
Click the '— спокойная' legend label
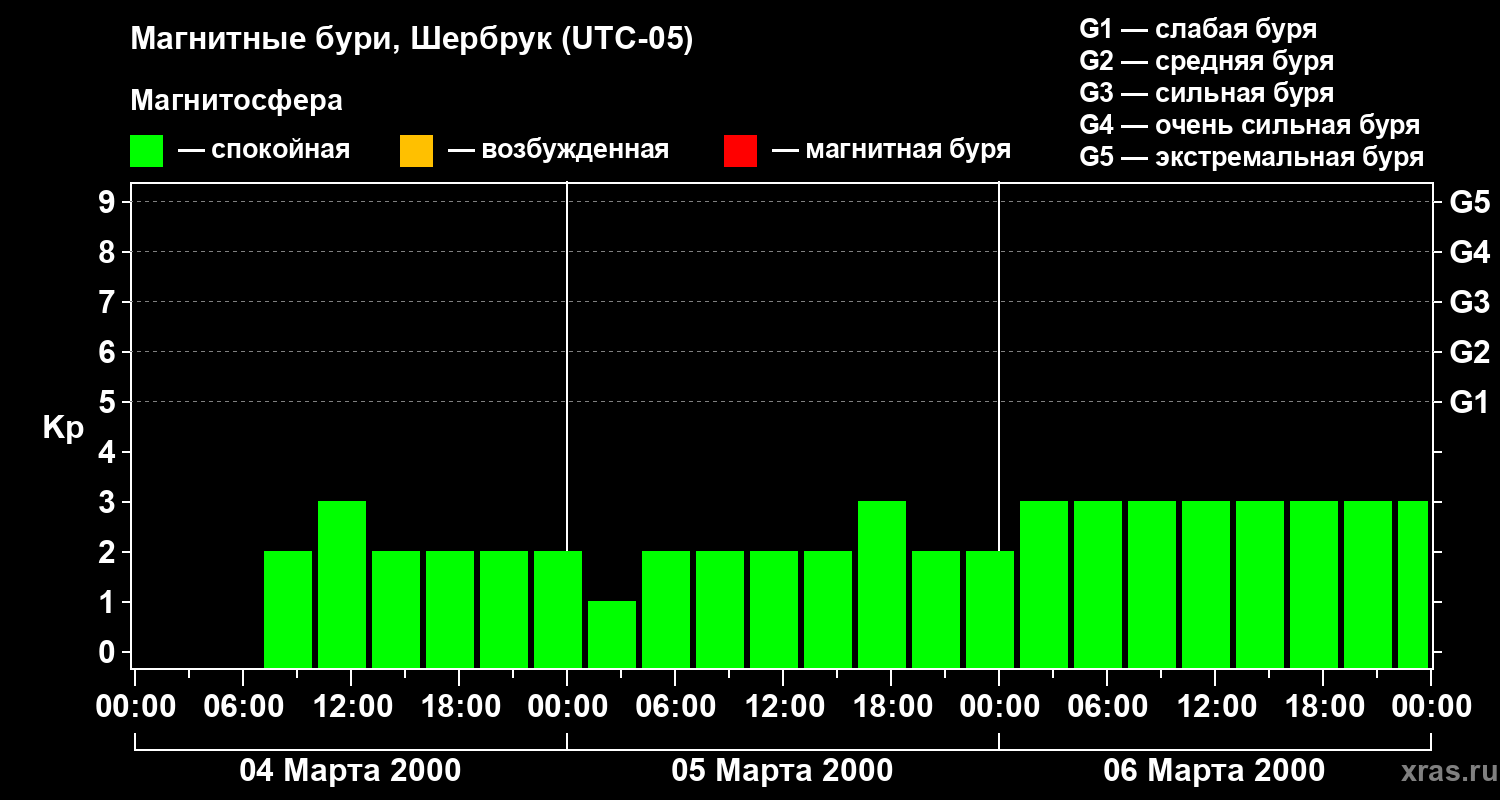(x=264, y=150)
